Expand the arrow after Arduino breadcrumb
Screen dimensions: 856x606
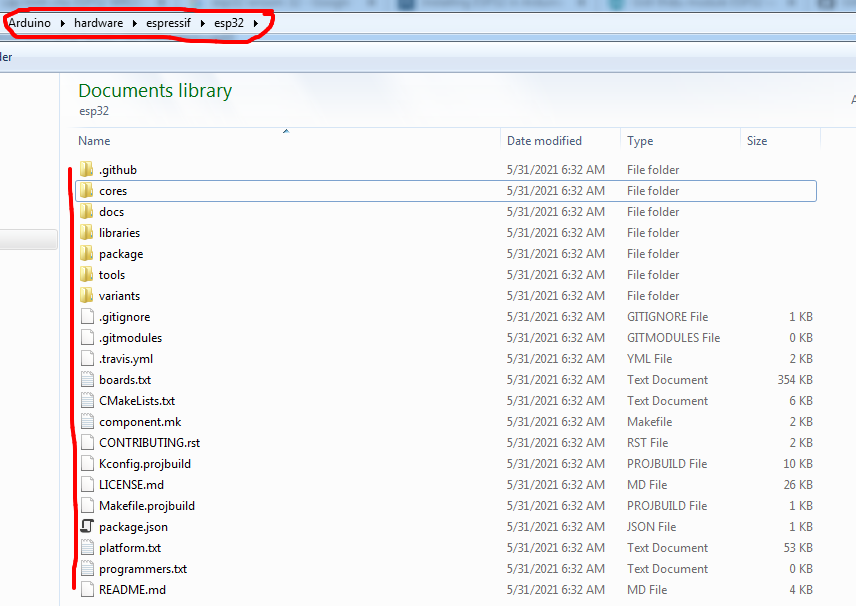[x=63, y=23]
